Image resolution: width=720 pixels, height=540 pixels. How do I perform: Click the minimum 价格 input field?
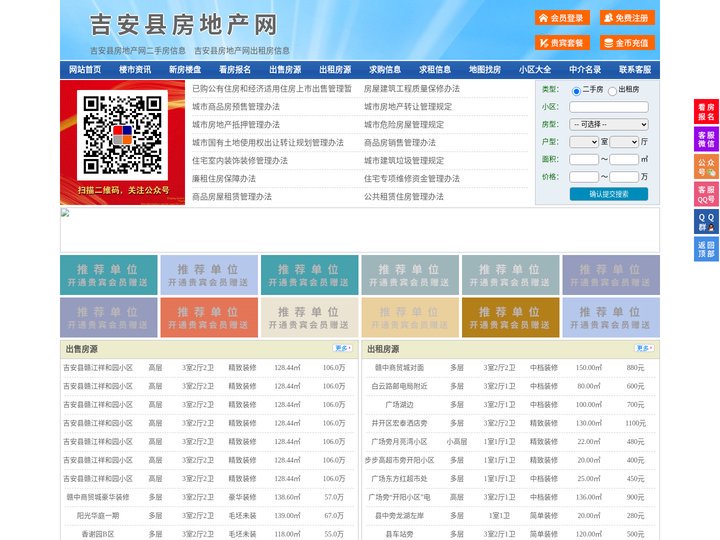click(584, 177)
